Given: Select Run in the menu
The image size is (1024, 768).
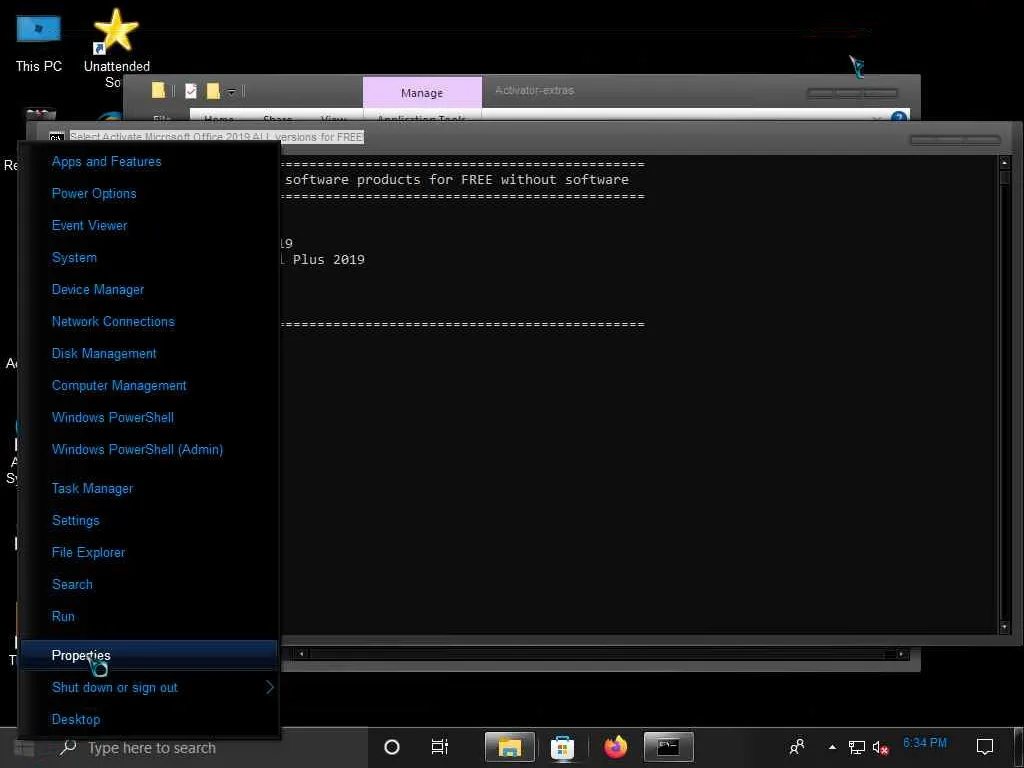Looking at the screenshot, I should [63, 616].
